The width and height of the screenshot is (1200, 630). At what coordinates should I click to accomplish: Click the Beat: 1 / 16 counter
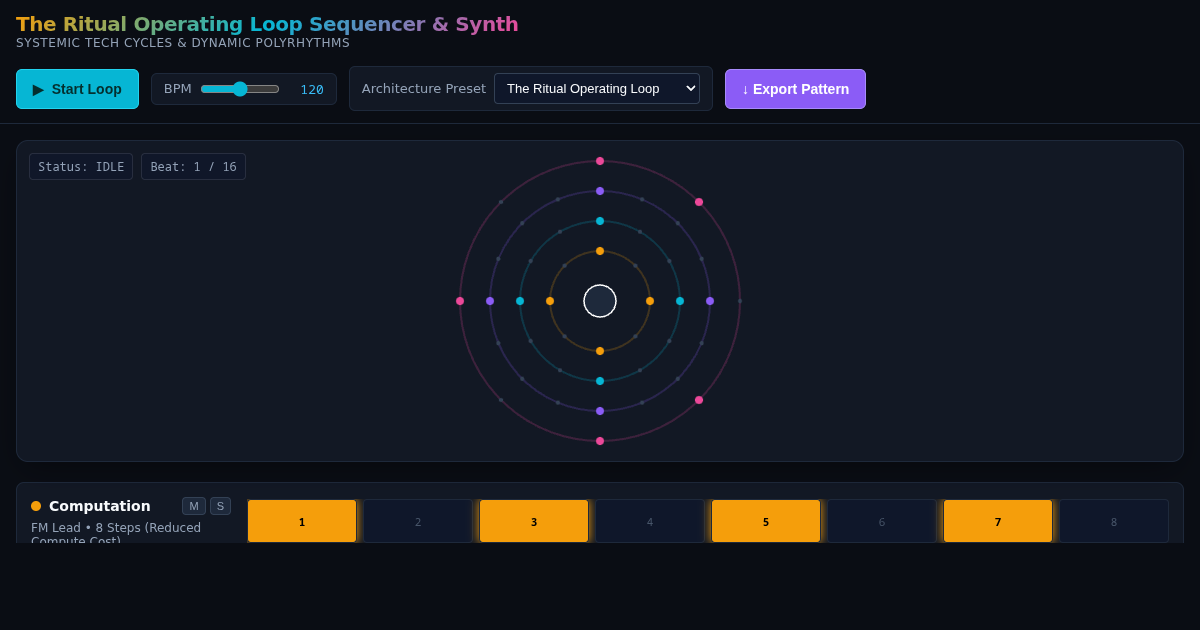(193, 167)
